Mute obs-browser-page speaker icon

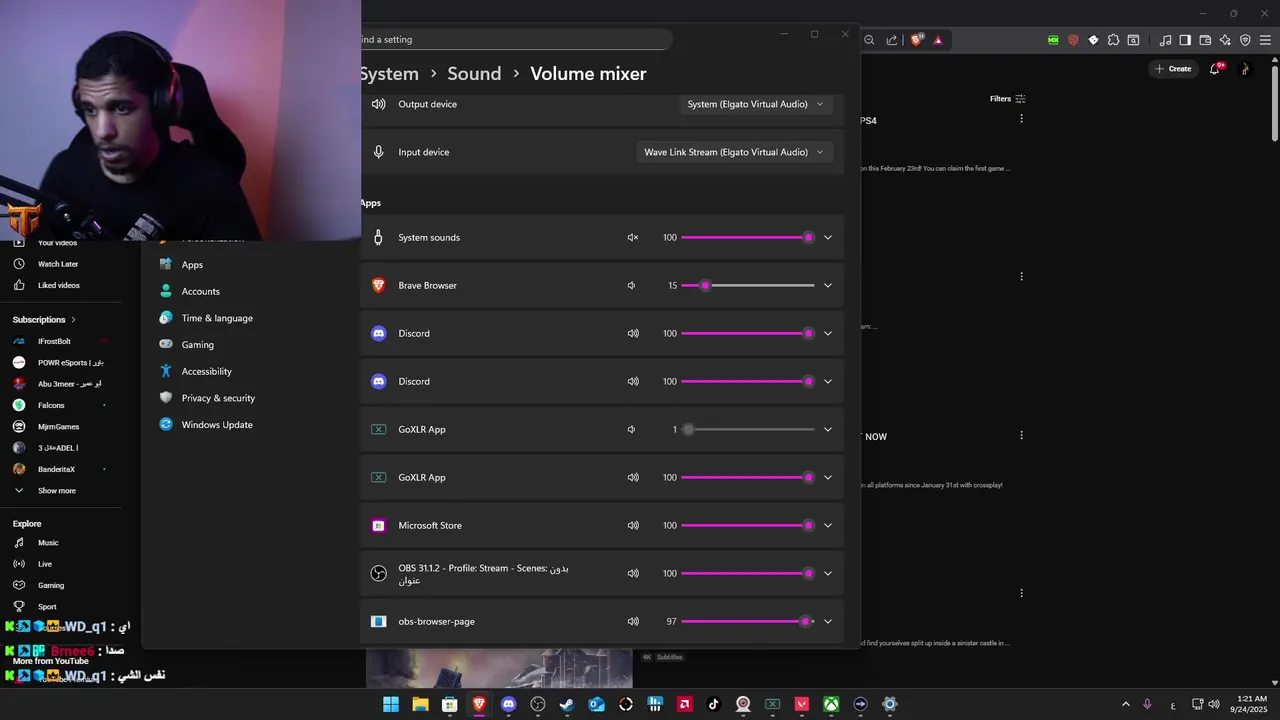pos(632,621)
